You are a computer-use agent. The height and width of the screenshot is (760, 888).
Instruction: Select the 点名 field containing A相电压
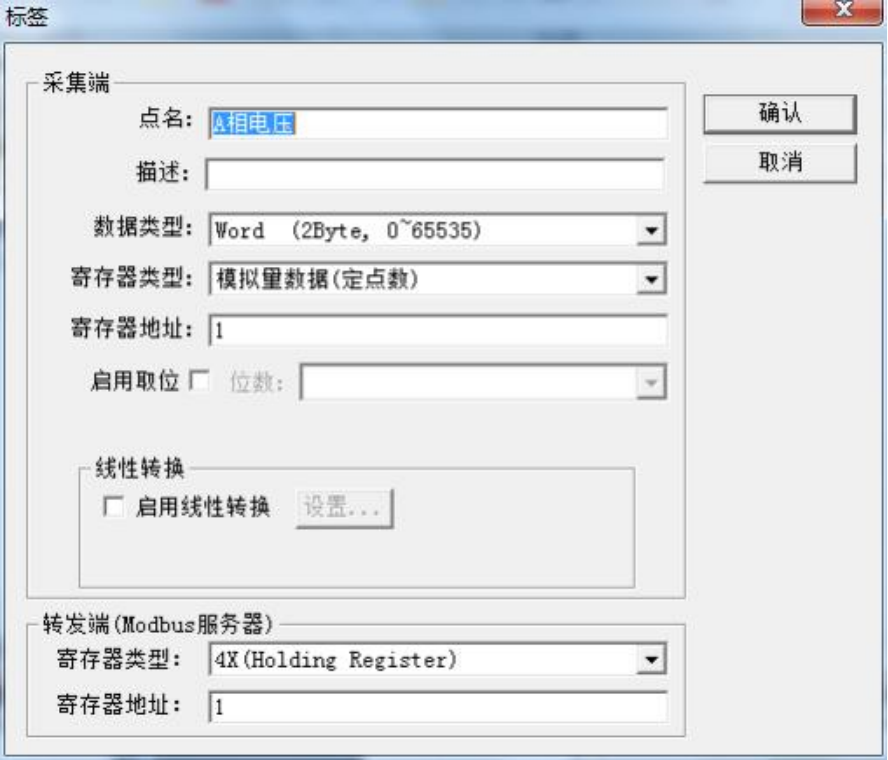pos(438,123)
